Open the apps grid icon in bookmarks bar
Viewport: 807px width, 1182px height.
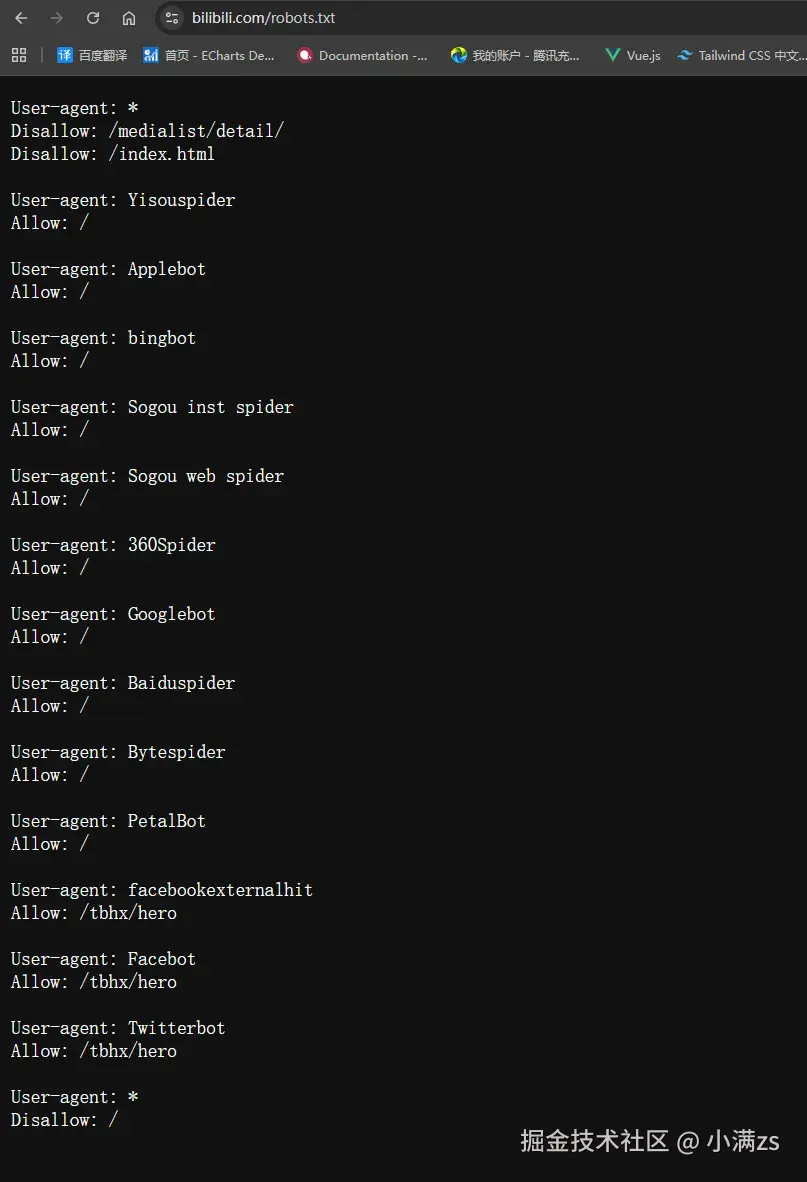pos(19,55)
